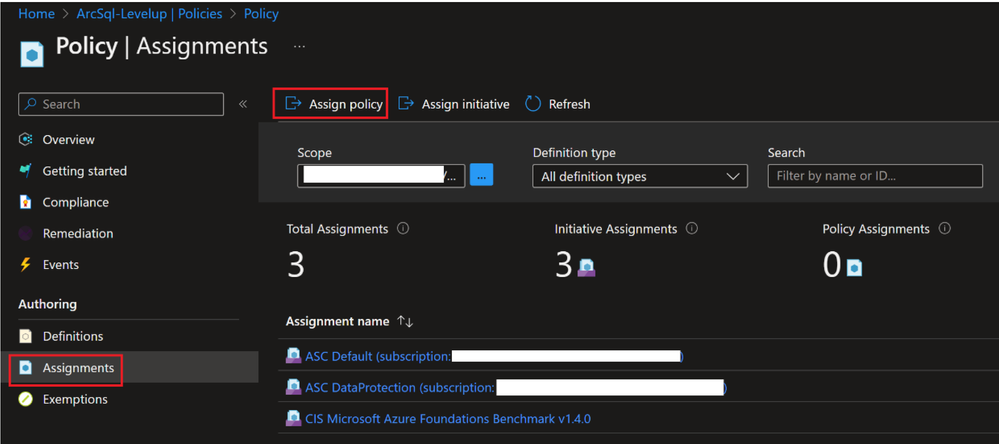Click the Assignment name column header
Screen dimensions: 999x444
click(337, 322)
